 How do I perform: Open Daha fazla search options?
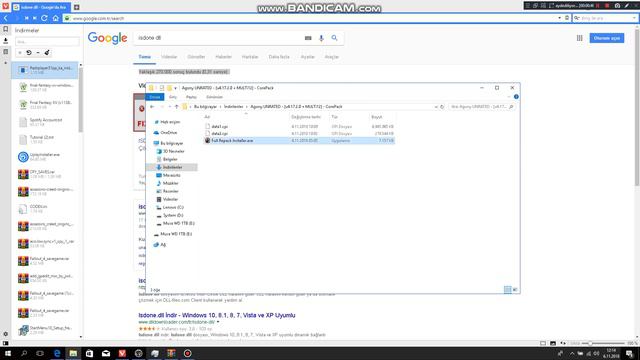tap(279, 57)
